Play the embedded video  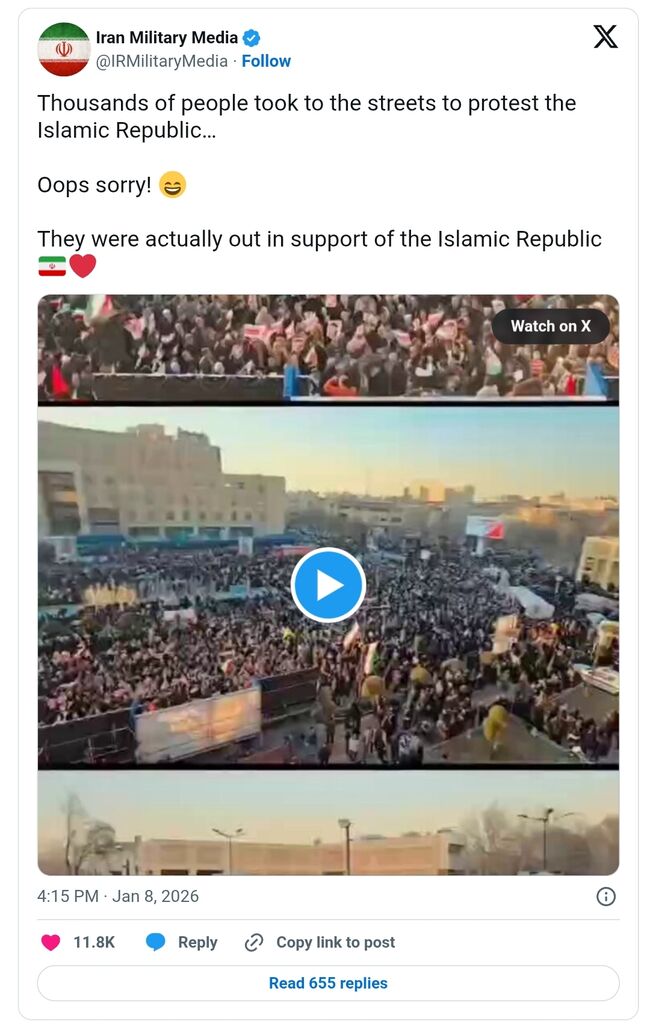328,585
